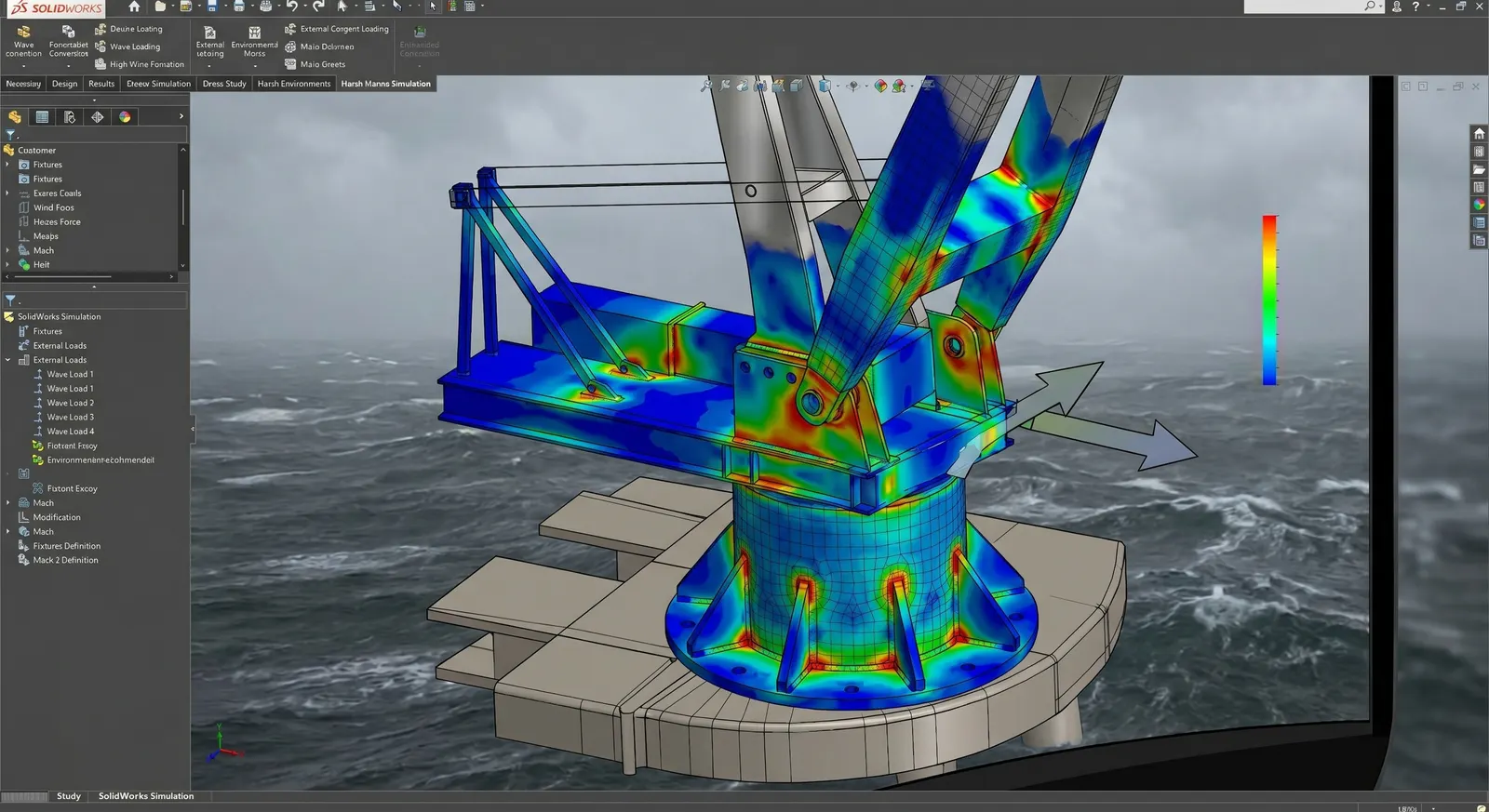Open the configuration tab icon in the panel
The width and height of the screenshot is (1489, 812).
70,116
